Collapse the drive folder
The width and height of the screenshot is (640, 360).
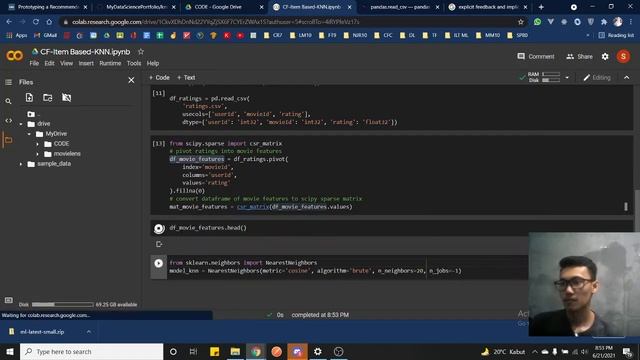point(21,124)
